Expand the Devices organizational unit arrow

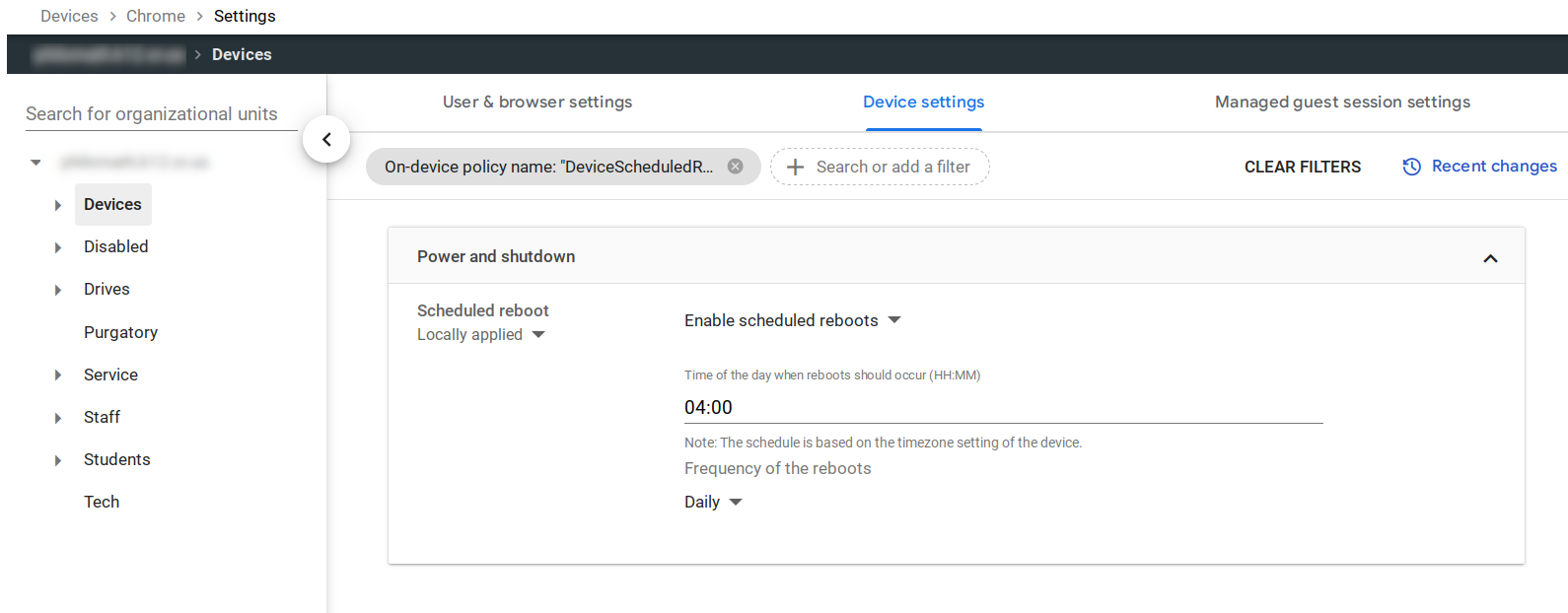(x=58, y=205)
